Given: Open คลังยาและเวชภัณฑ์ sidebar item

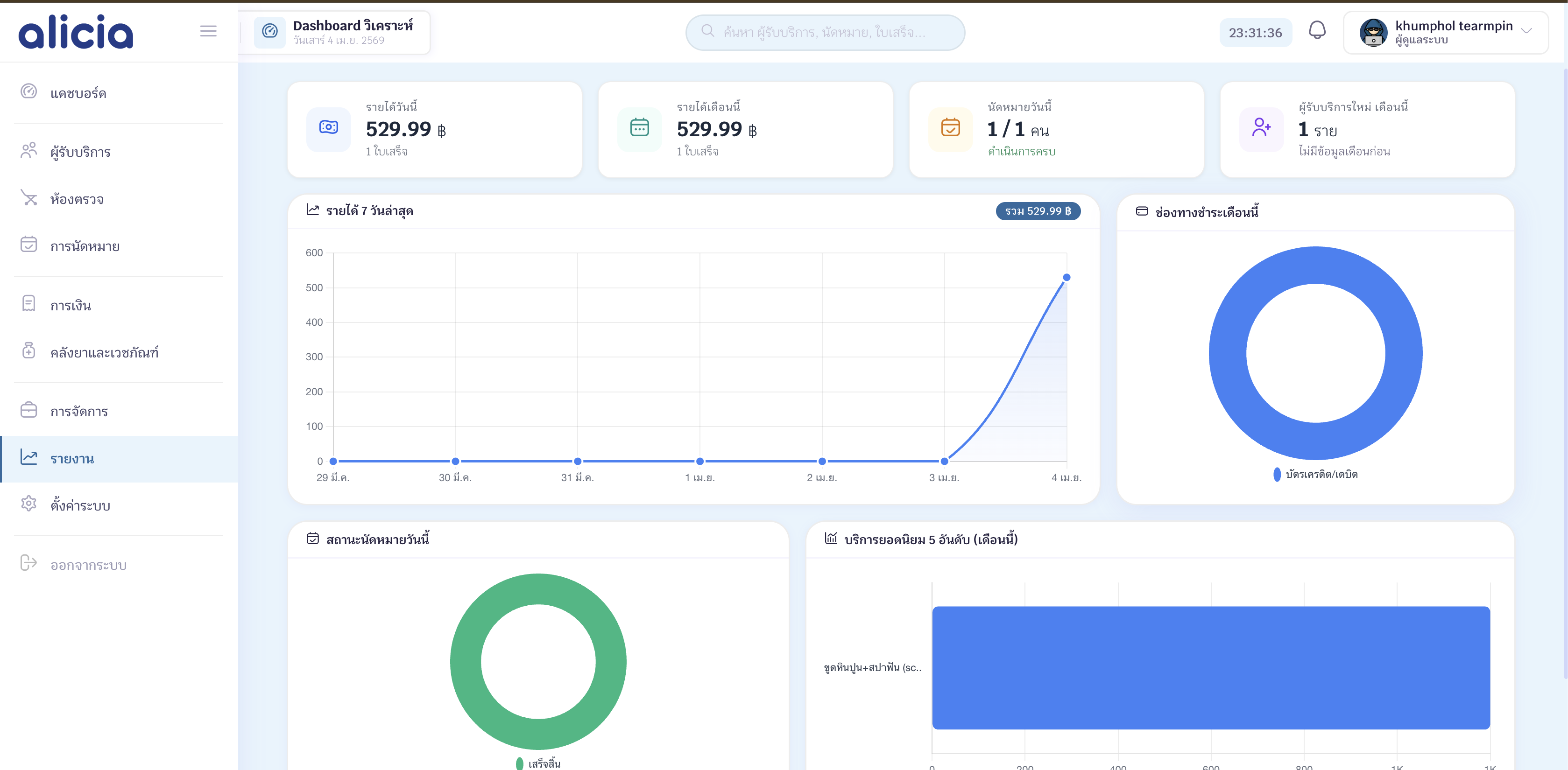Looking at the screenshot, I should [104, 353].
